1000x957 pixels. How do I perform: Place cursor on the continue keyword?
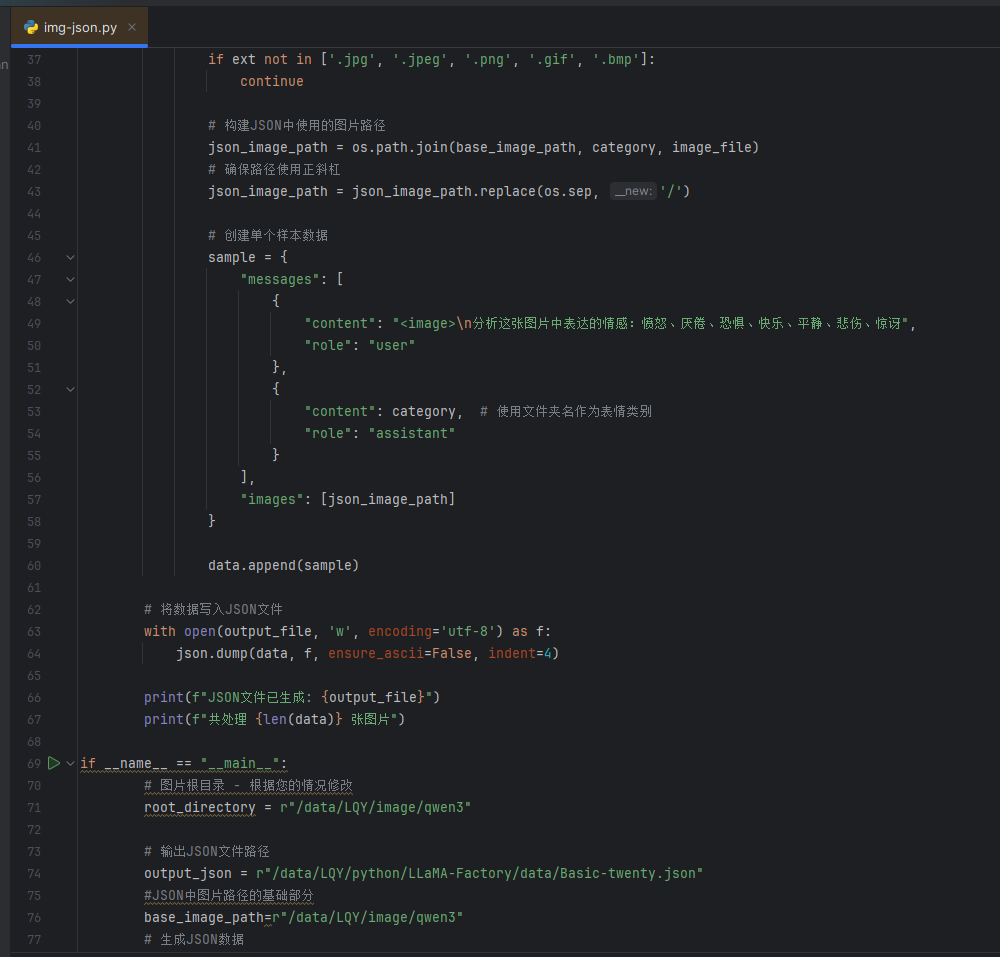(272, 82)
